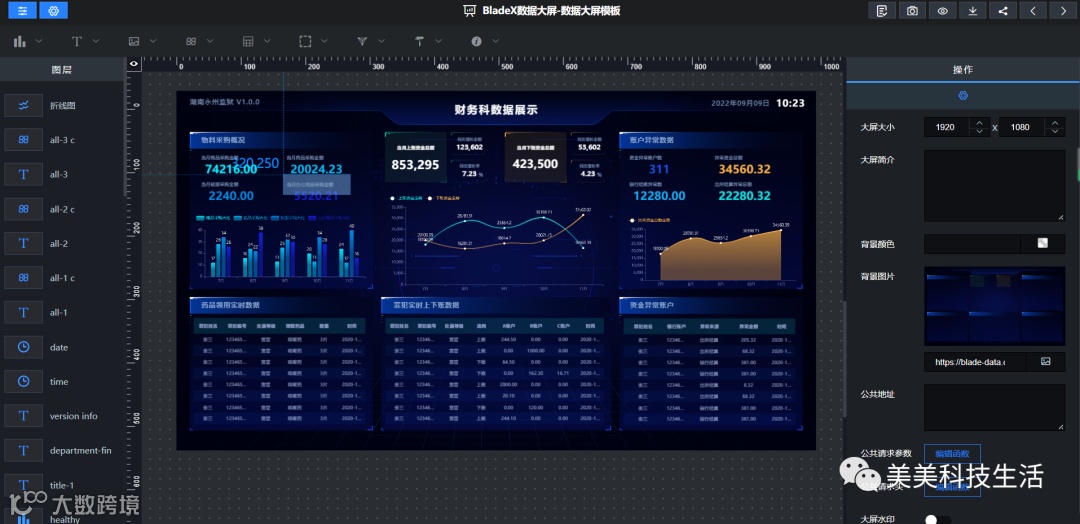Click the 背景颜色 color value field

973,243
